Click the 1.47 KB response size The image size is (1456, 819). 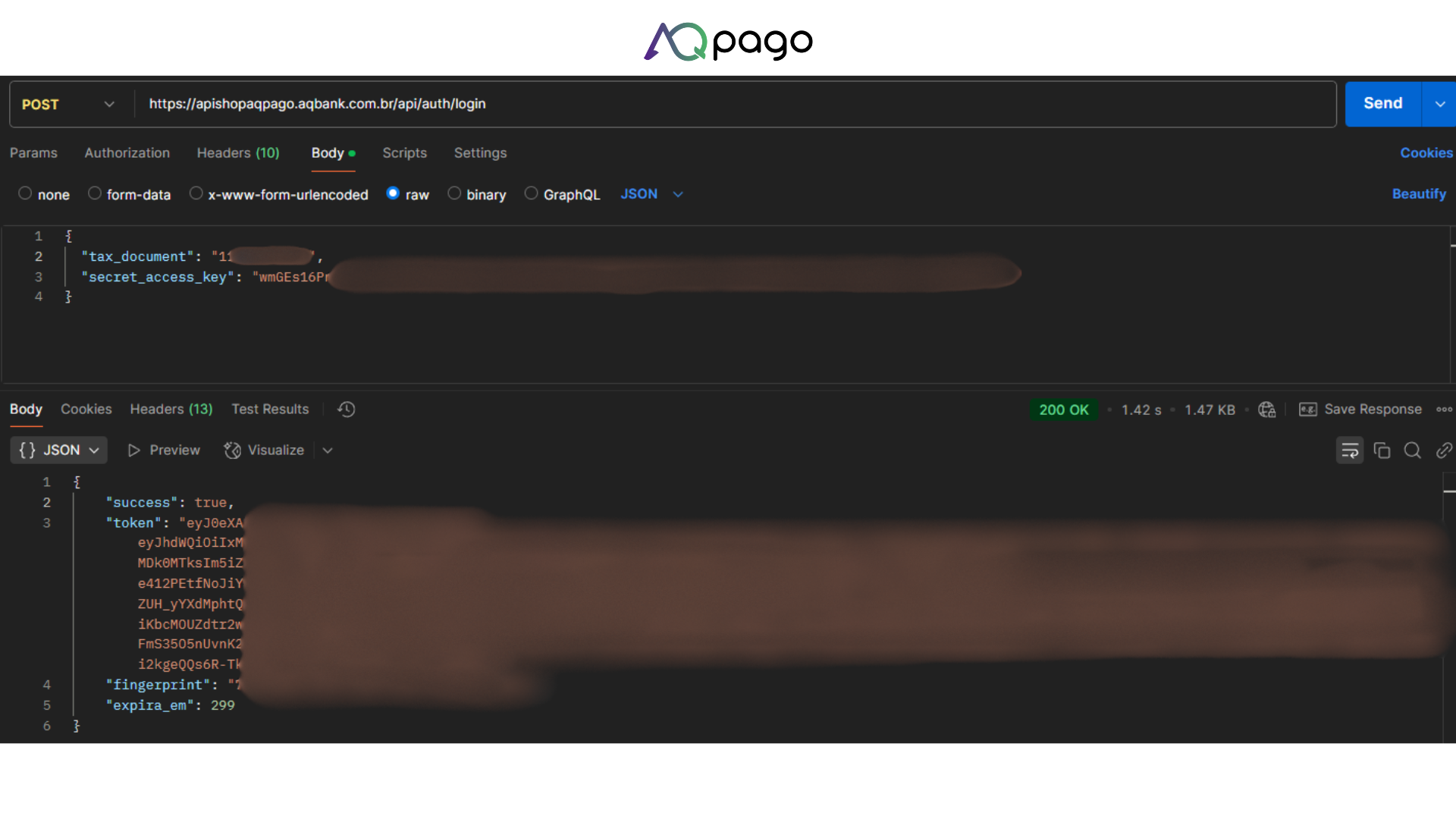point(1210,410)
